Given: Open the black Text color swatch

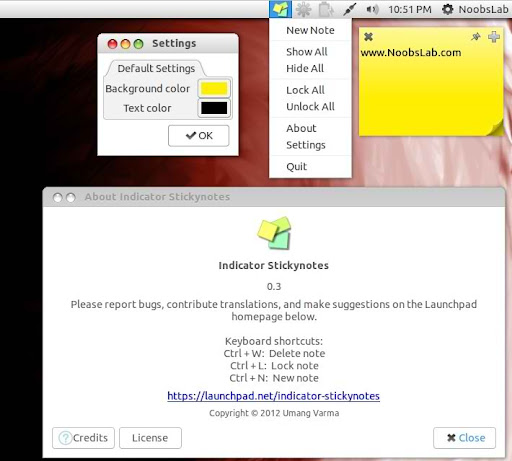Looking at the screenshot, I should [214, 108].
